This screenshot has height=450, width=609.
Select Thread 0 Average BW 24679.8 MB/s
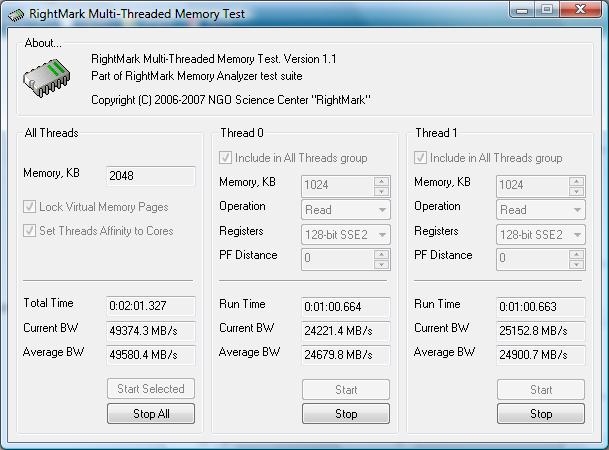[x=346, y=354]
